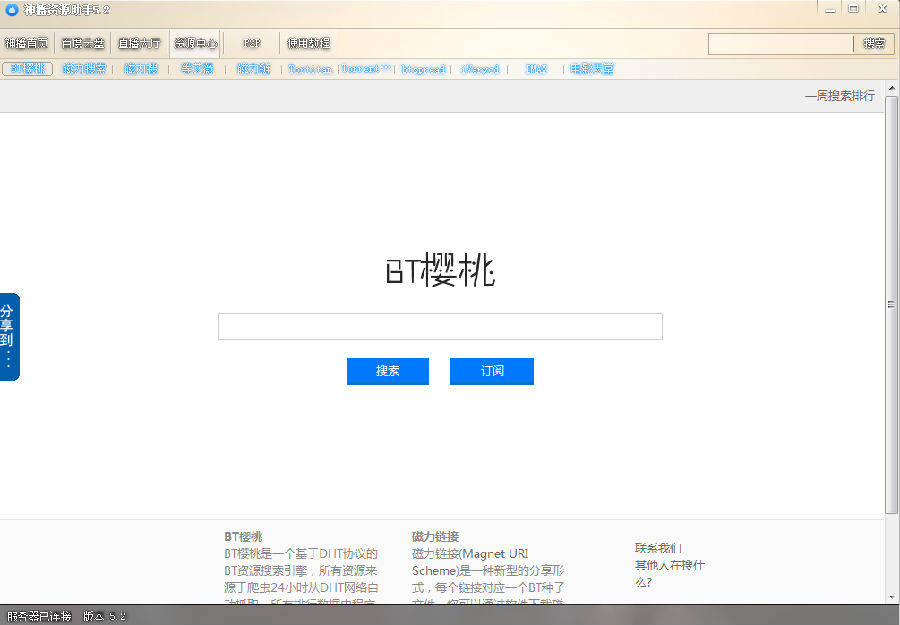Select the BT樱桃 source button
The width and height of the screenshot is (900, 625).
click(27, 69)
